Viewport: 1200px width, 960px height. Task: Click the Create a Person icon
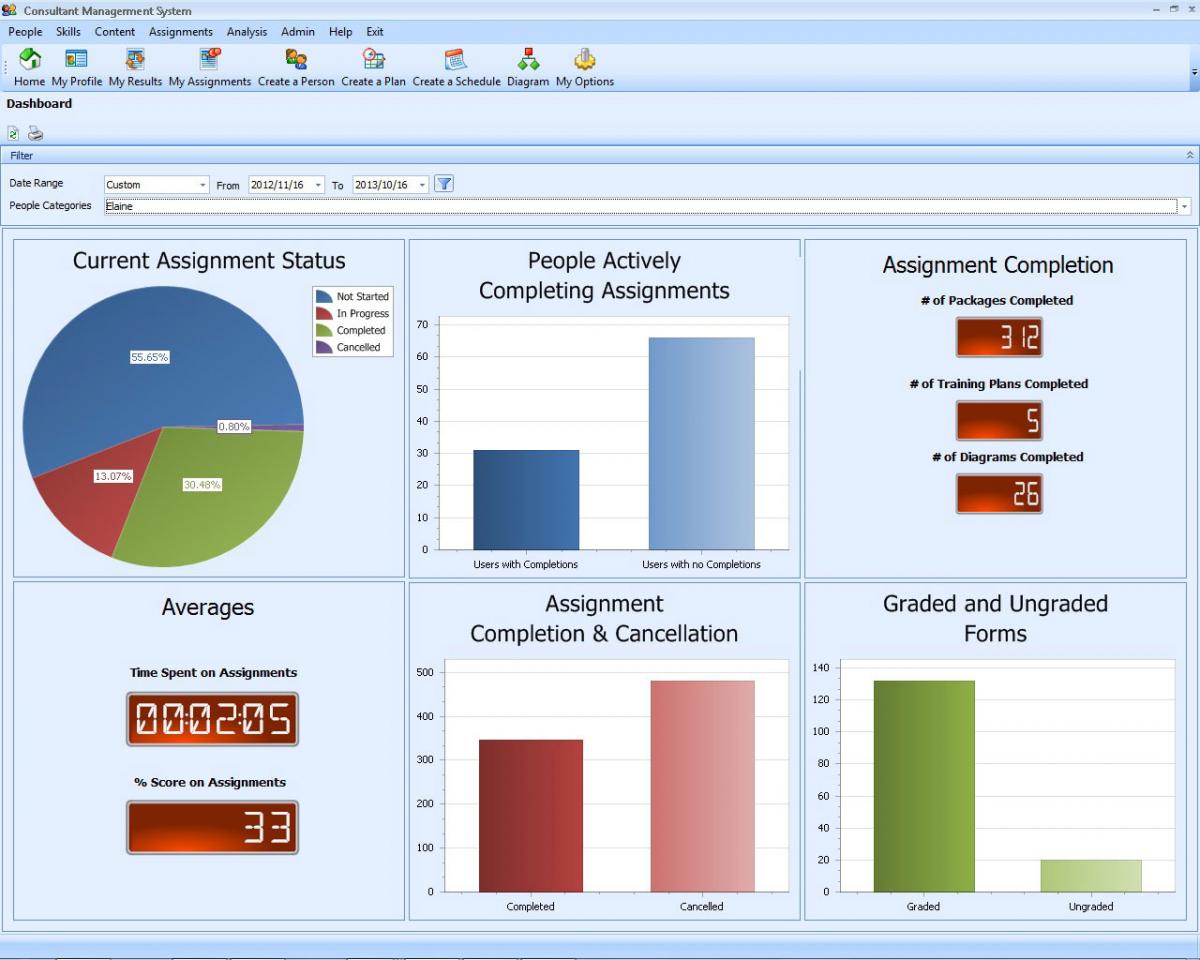click(x=296, y=60)
